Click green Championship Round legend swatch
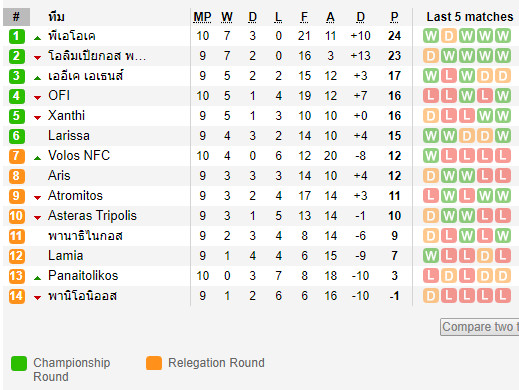The image size is (519, 390). coord(19,363)
